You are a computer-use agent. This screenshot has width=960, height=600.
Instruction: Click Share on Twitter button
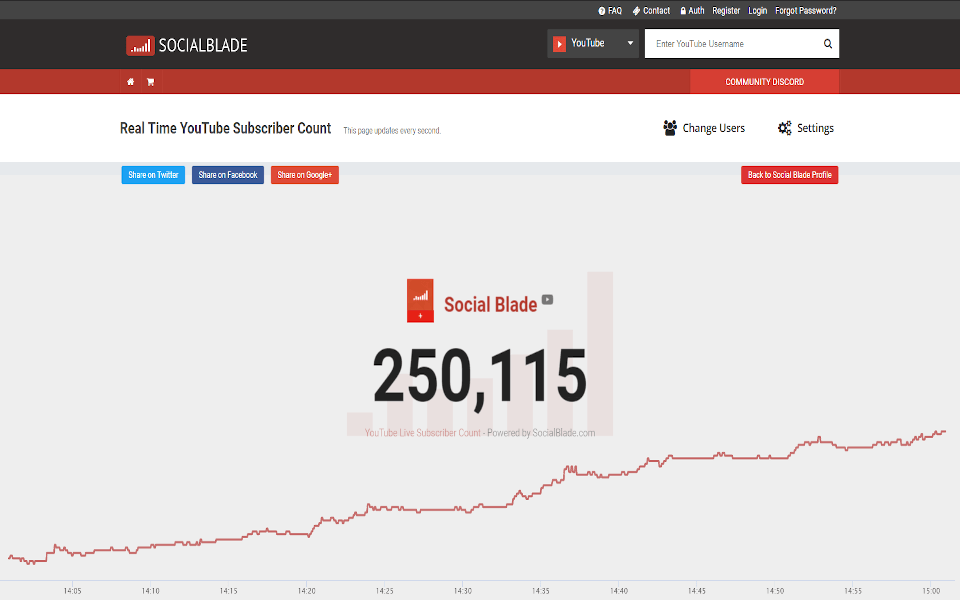click(153, 175)
